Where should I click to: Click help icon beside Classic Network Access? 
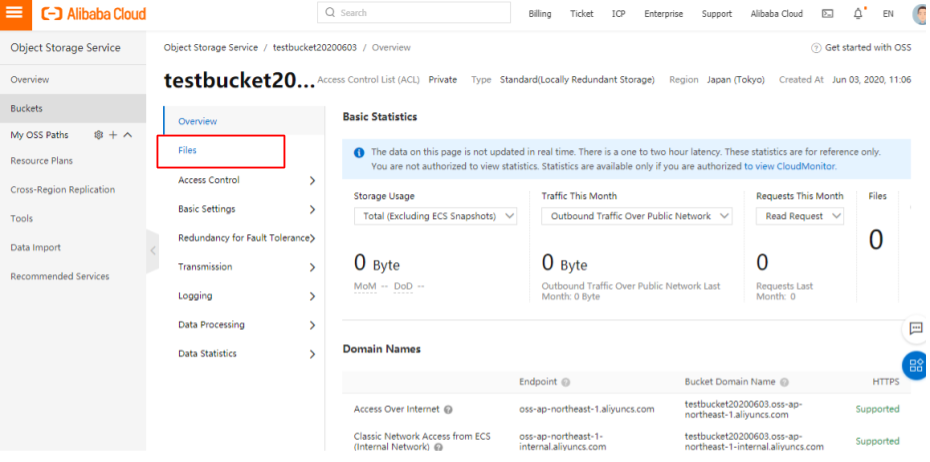coord(438,447)
